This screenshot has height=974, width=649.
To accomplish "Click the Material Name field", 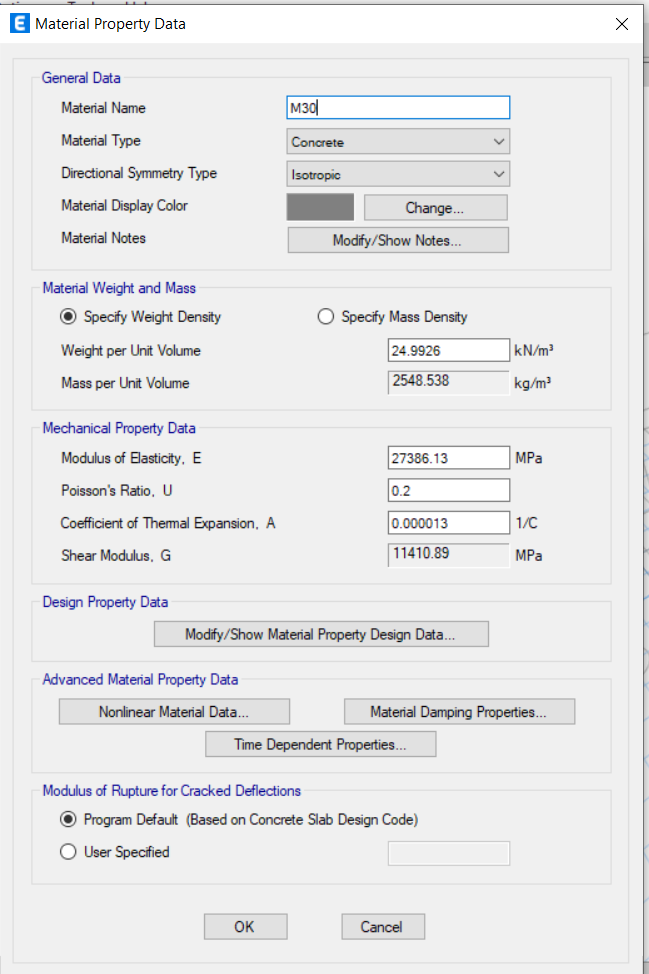I will 398,107.
